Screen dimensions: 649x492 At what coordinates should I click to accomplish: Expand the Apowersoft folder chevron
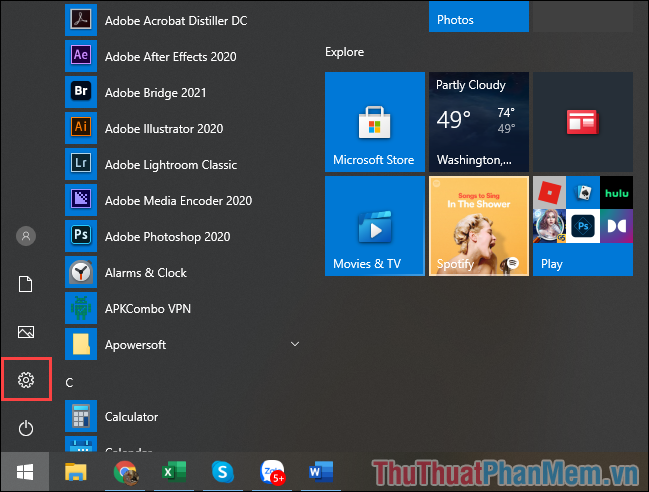coord(295,344)
